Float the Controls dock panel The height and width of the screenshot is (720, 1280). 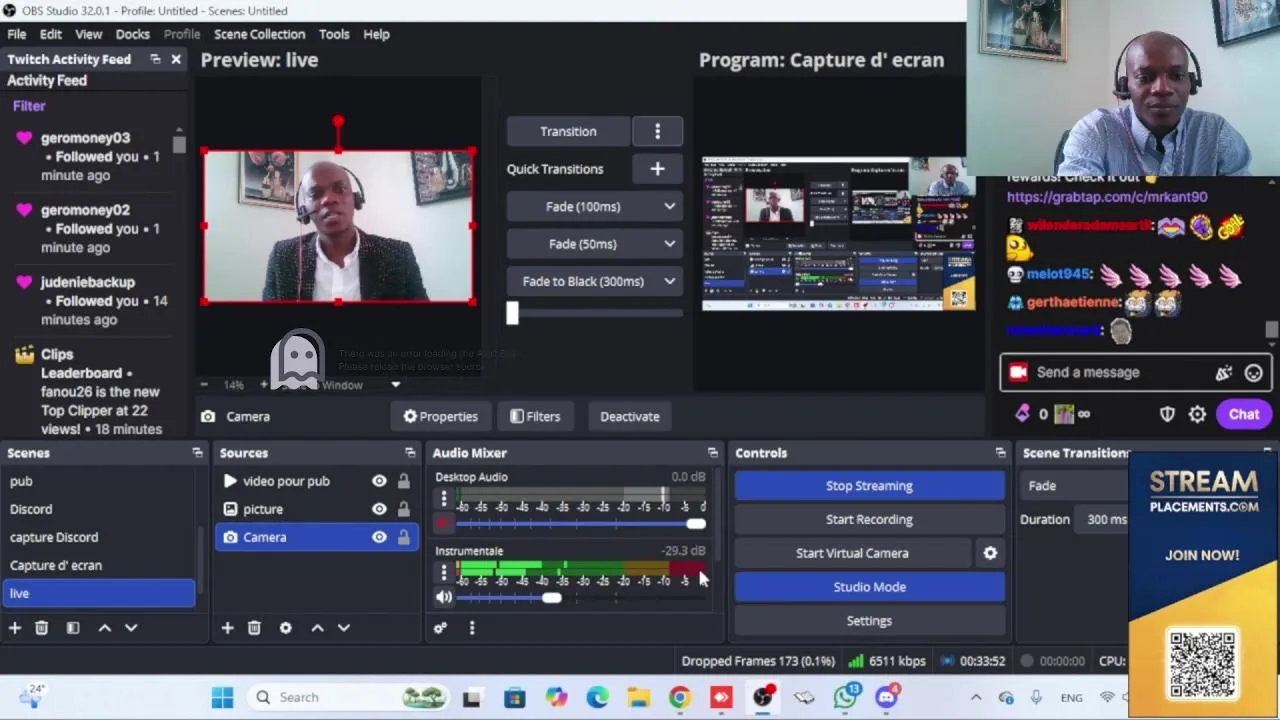[x=1000, y=453]
